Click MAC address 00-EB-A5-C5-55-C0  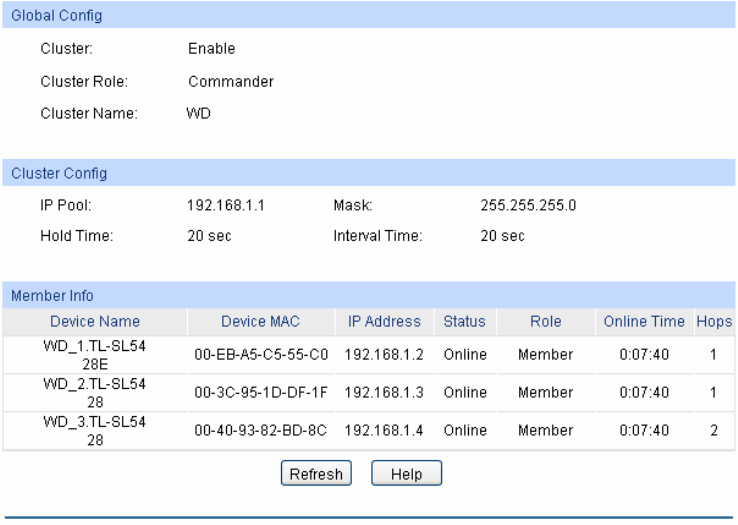click(x=261, y=355)
